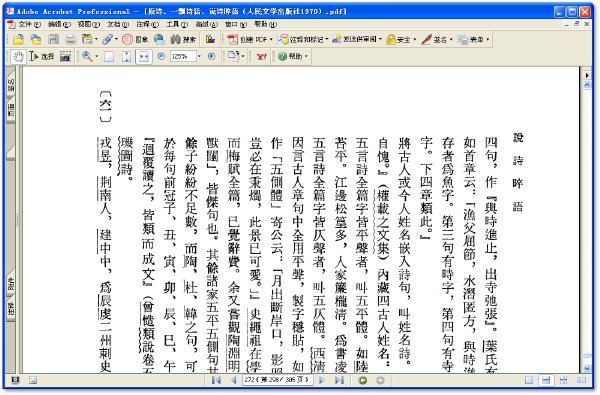This screenshot has width=600, height=395.
Task: Click the zoom in plus button
Action: pyautogui.click(x=212, y=56)
